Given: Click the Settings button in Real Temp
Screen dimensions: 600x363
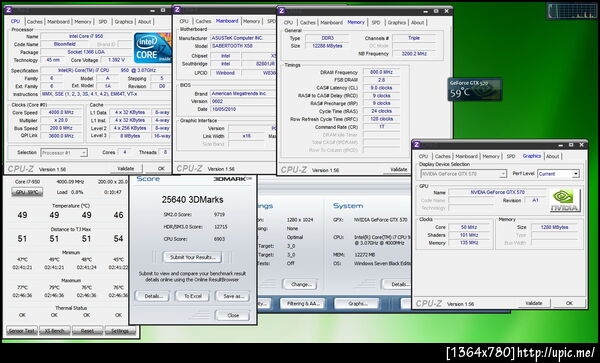Looking at the screenshot, I should click(120, 331).
